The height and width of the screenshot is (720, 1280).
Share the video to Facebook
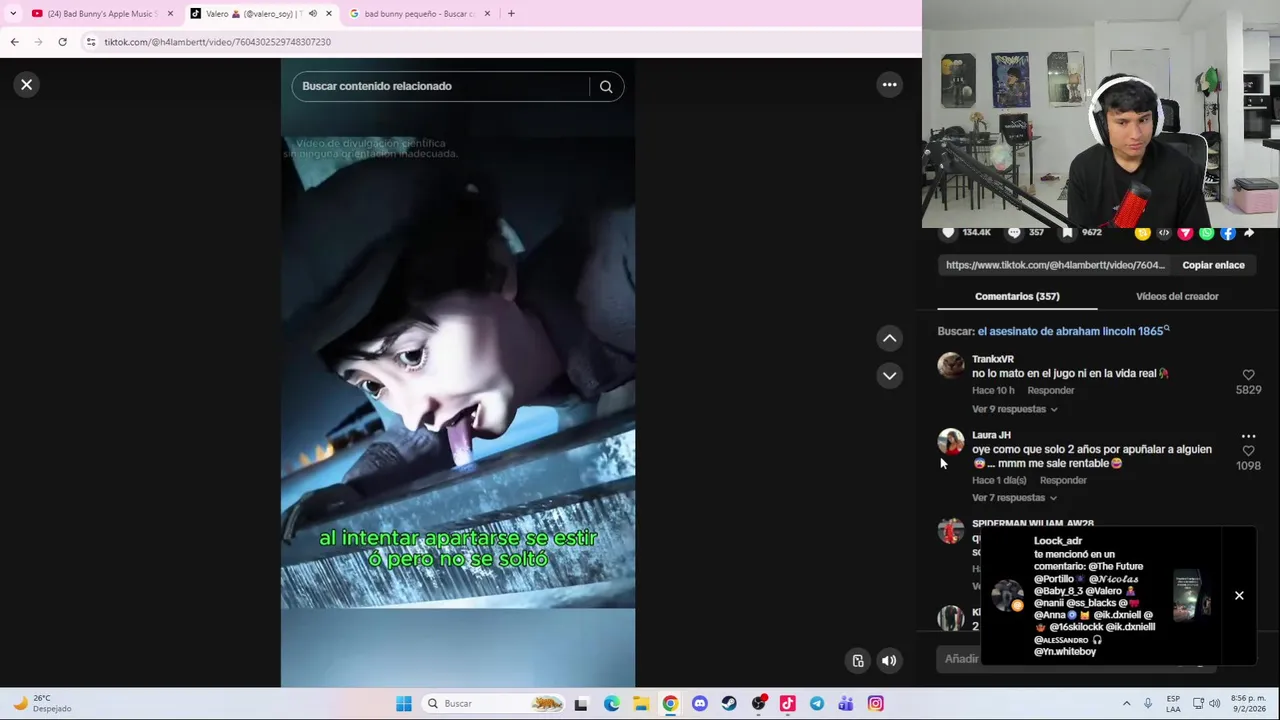1227,233
